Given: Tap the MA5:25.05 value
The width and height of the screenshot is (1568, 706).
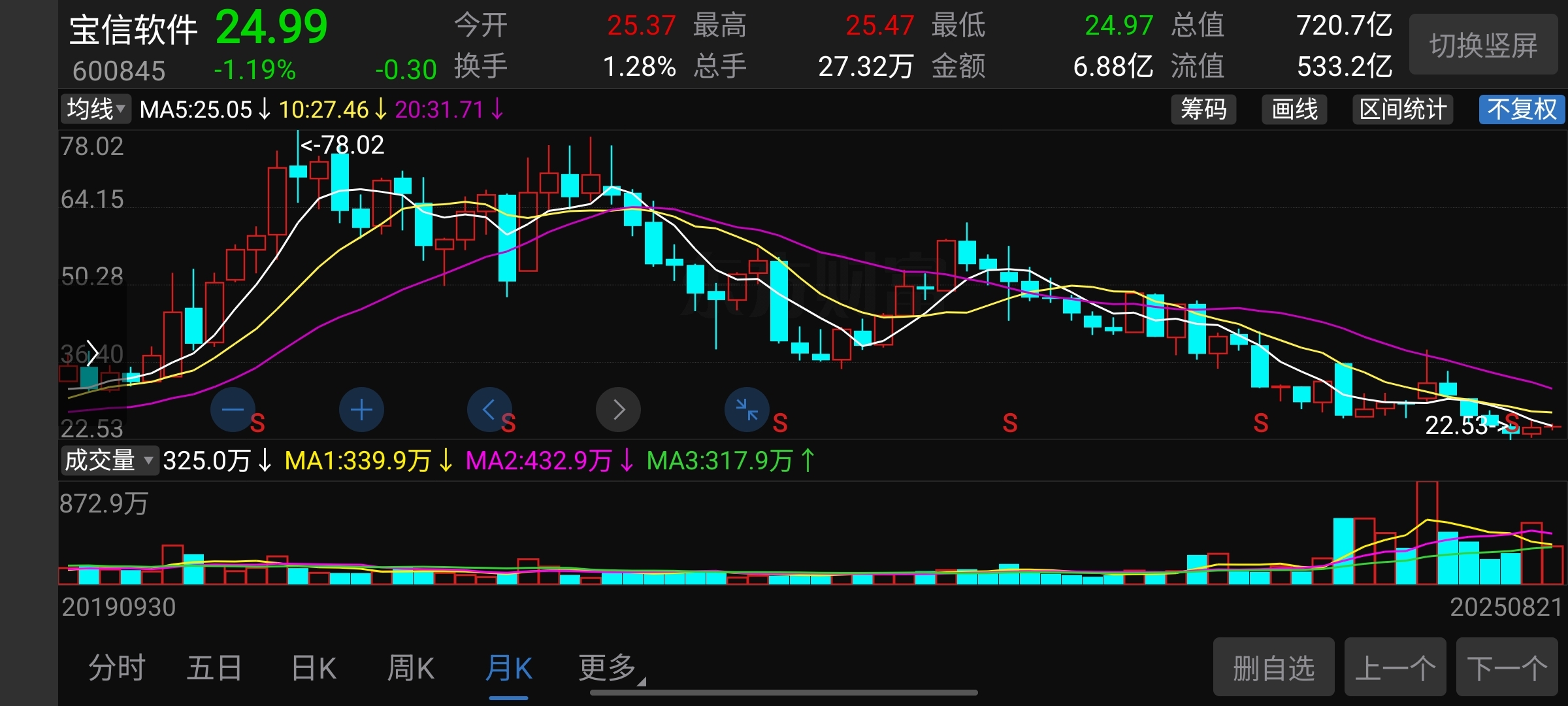Looking at the screenshot, I should point(196,109).
